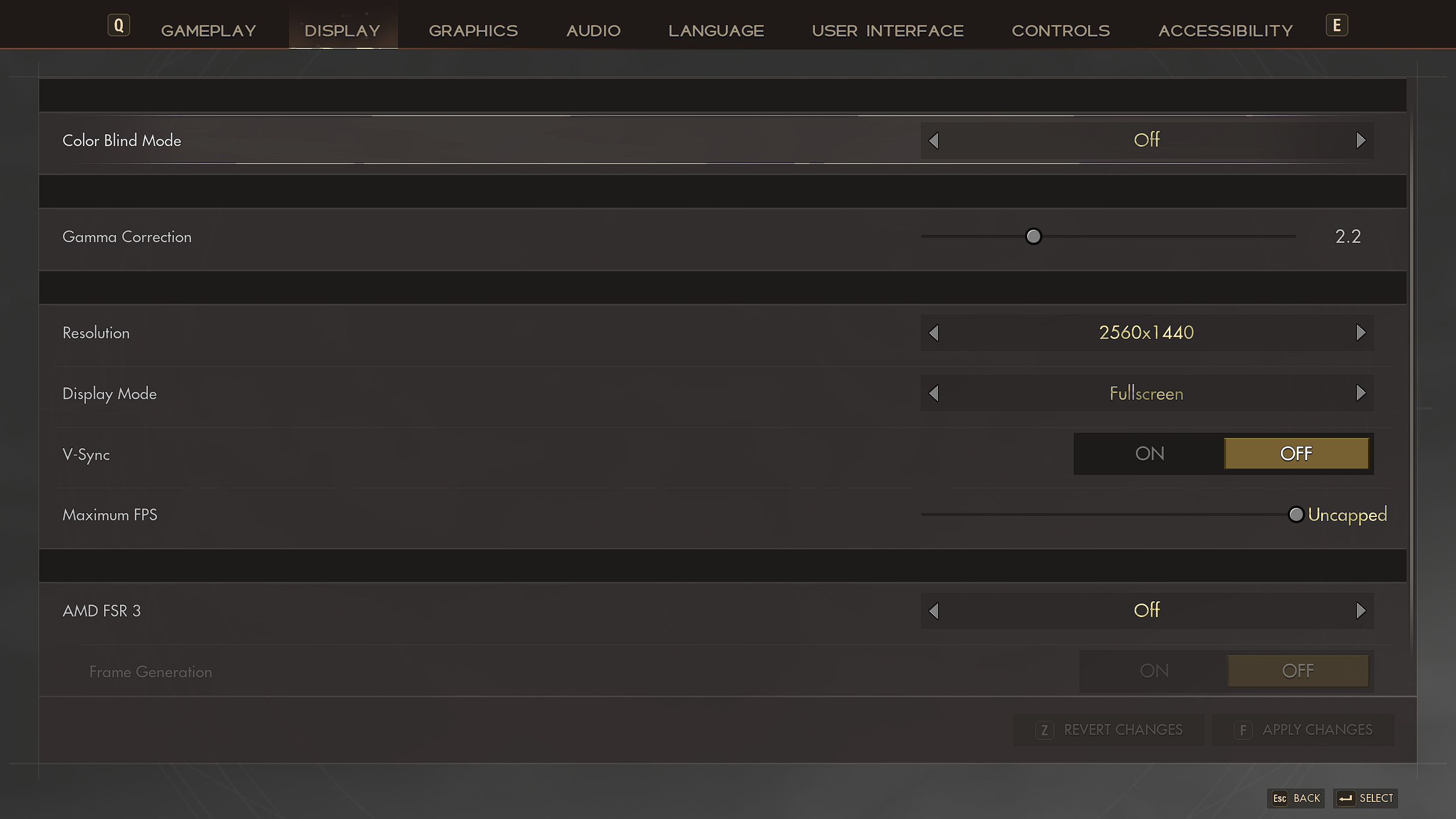Click the E next-tab key icon
Screen dimensions: 1456x819
[1337, 26]
